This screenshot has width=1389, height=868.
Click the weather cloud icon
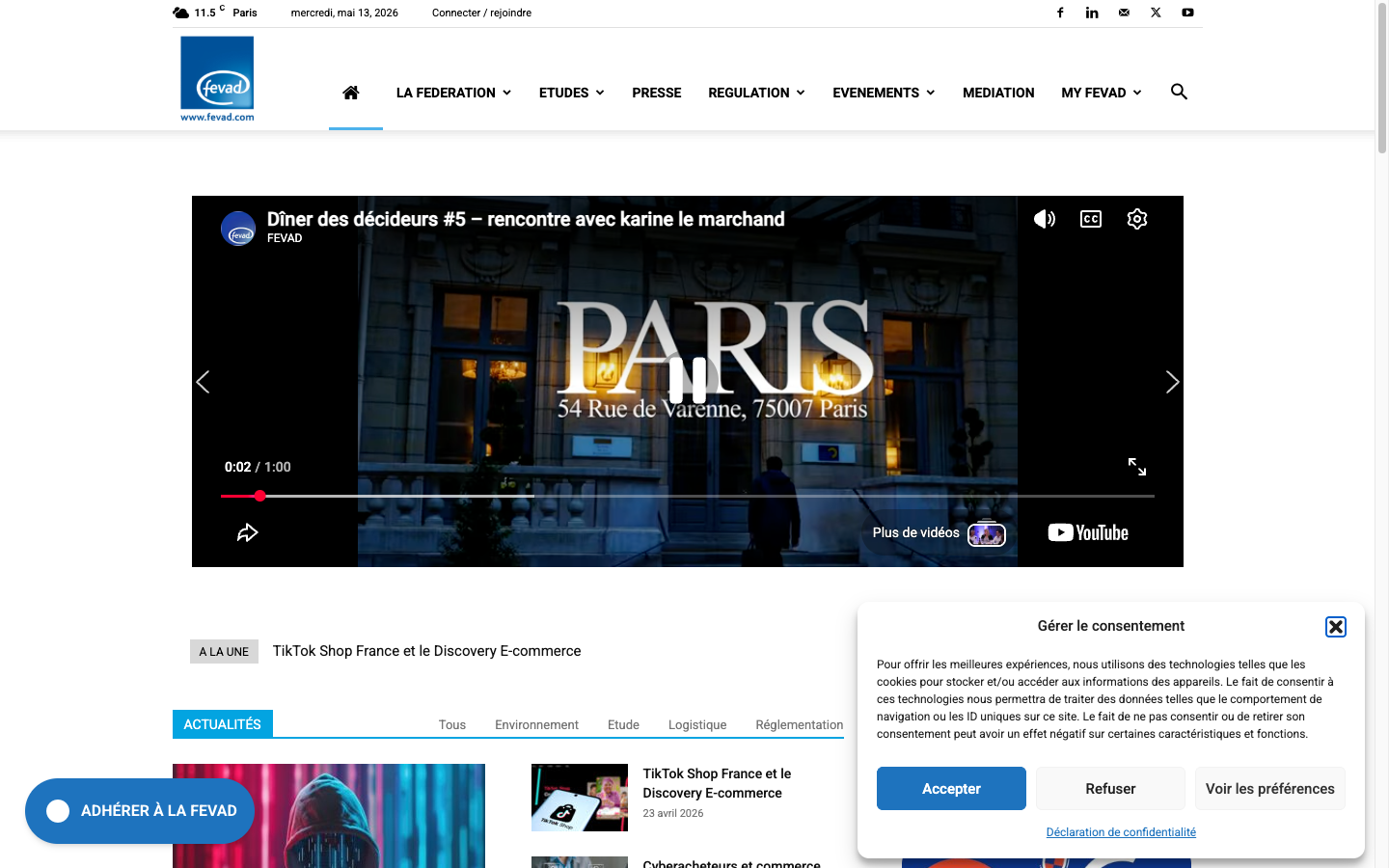(x=180, y=13)
